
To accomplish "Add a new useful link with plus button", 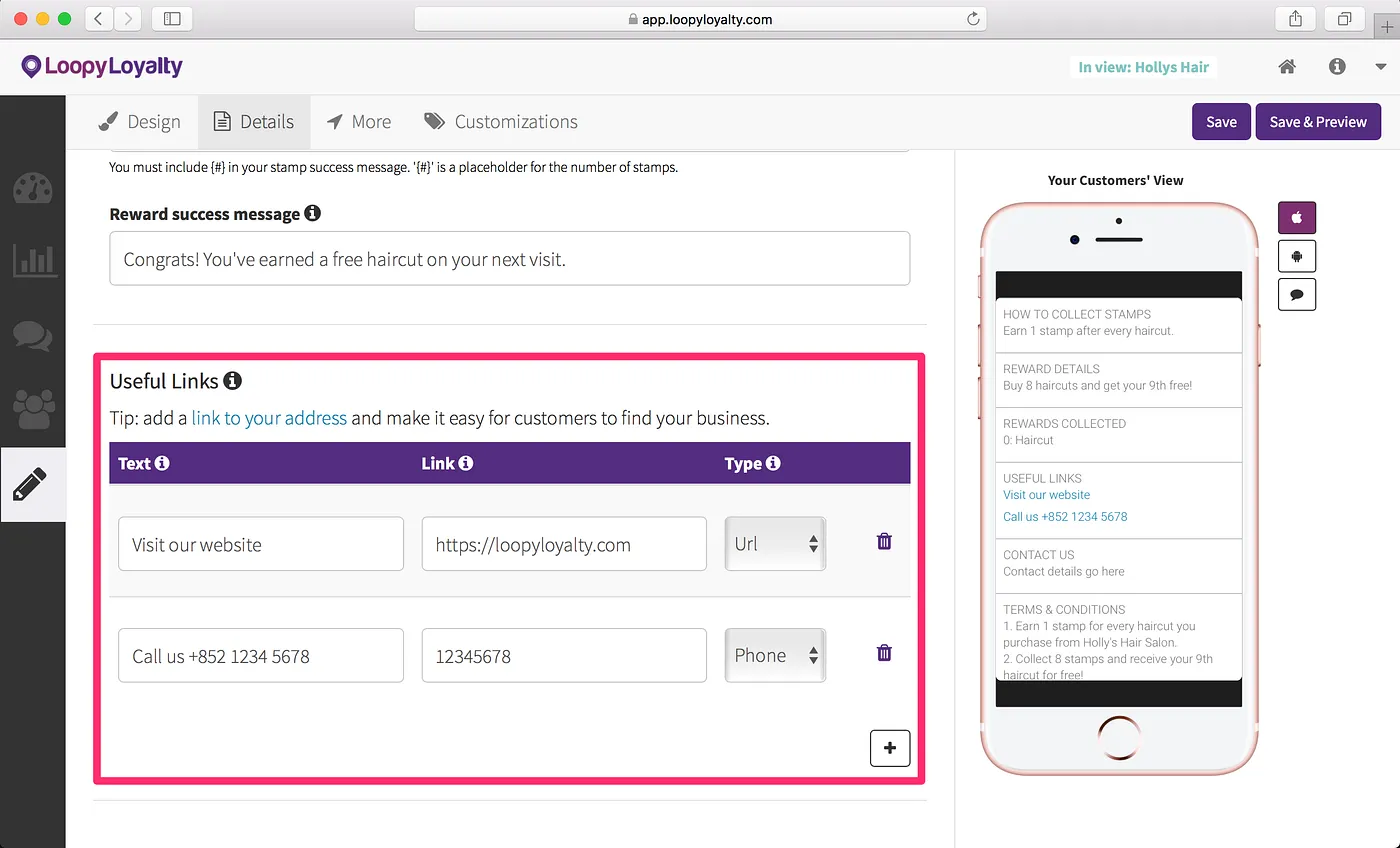I will pyautogui.click(x=890, y=748).
